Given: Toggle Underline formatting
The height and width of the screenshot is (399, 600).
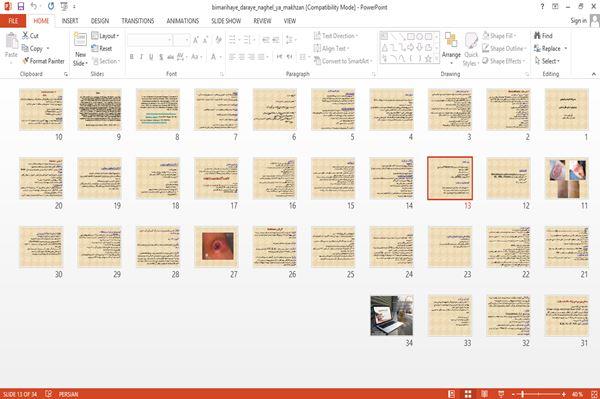Looking at the screenshot, I should 151,57.
